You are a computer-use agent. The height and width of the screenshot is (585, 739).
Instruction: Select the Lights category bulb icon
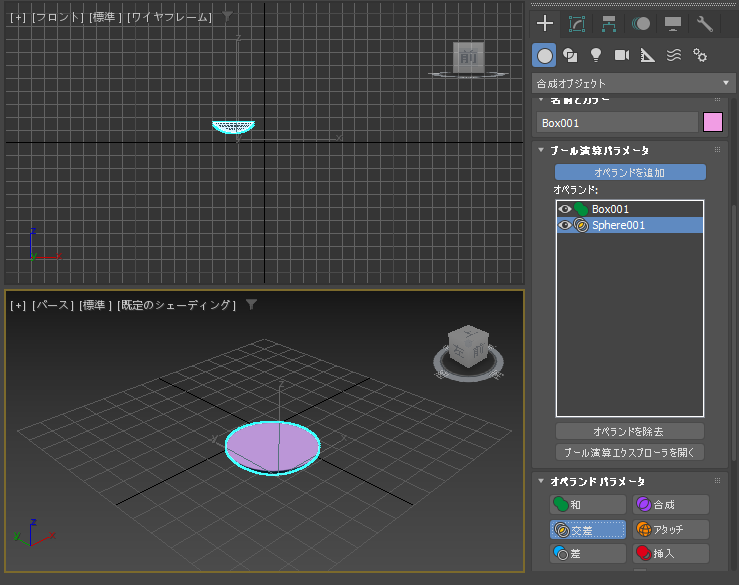tap(596, 56)
